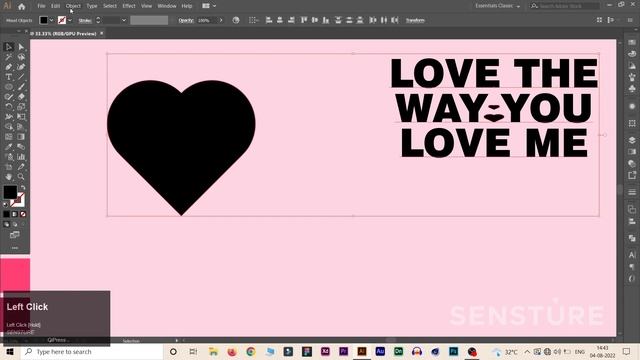The image size is (640, 360).
Task: Choose the Paintbrush tool
Action: [21, 87]
